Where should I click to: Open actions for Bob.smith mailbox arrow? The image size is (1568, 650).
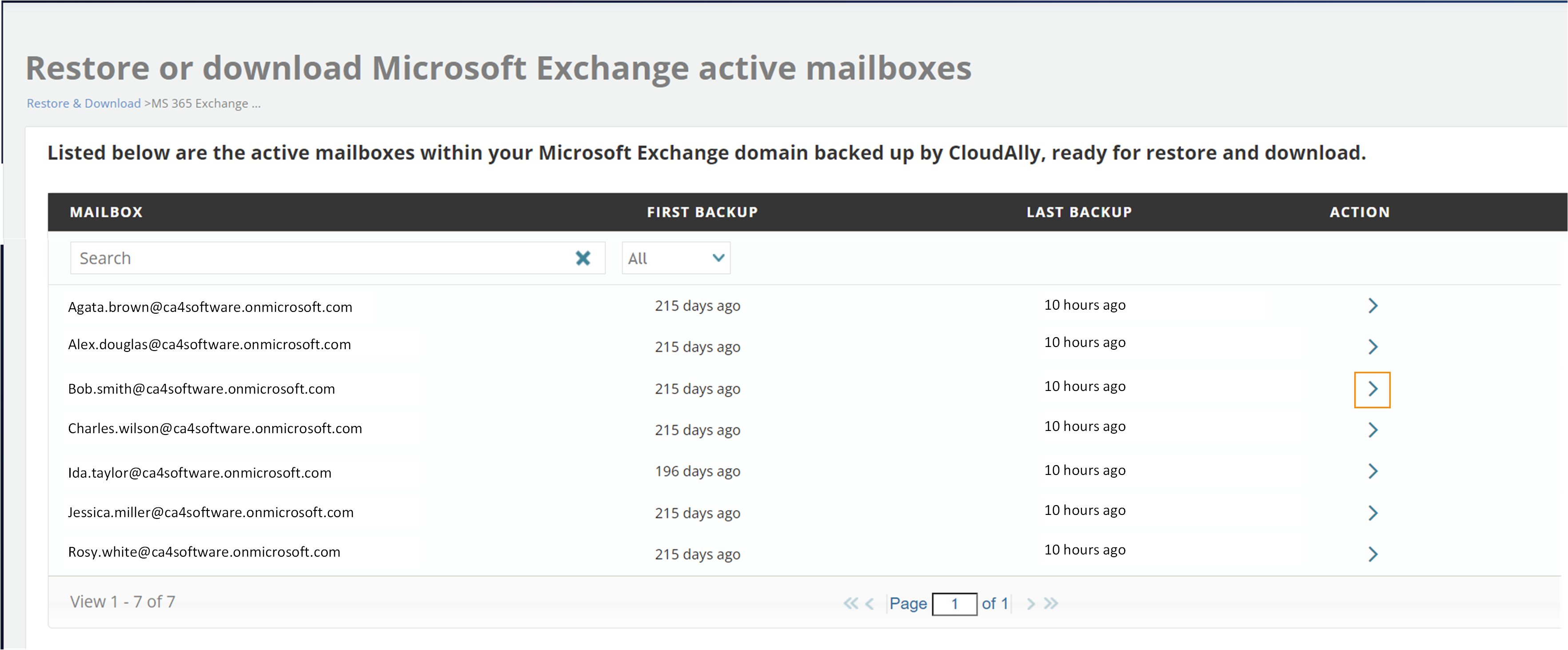[1372, 389]
